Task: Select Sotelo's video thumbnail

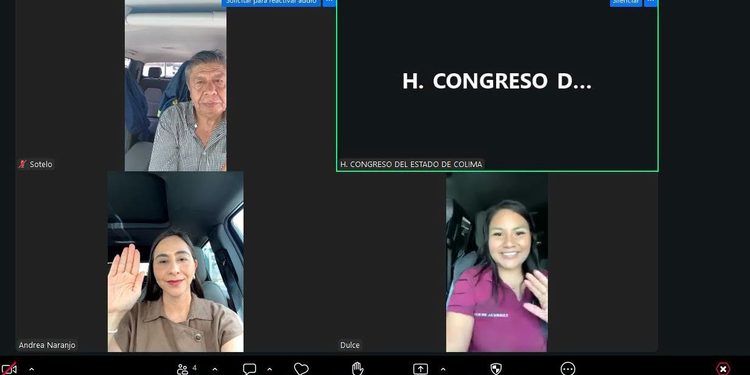Action: click(176, 86)
